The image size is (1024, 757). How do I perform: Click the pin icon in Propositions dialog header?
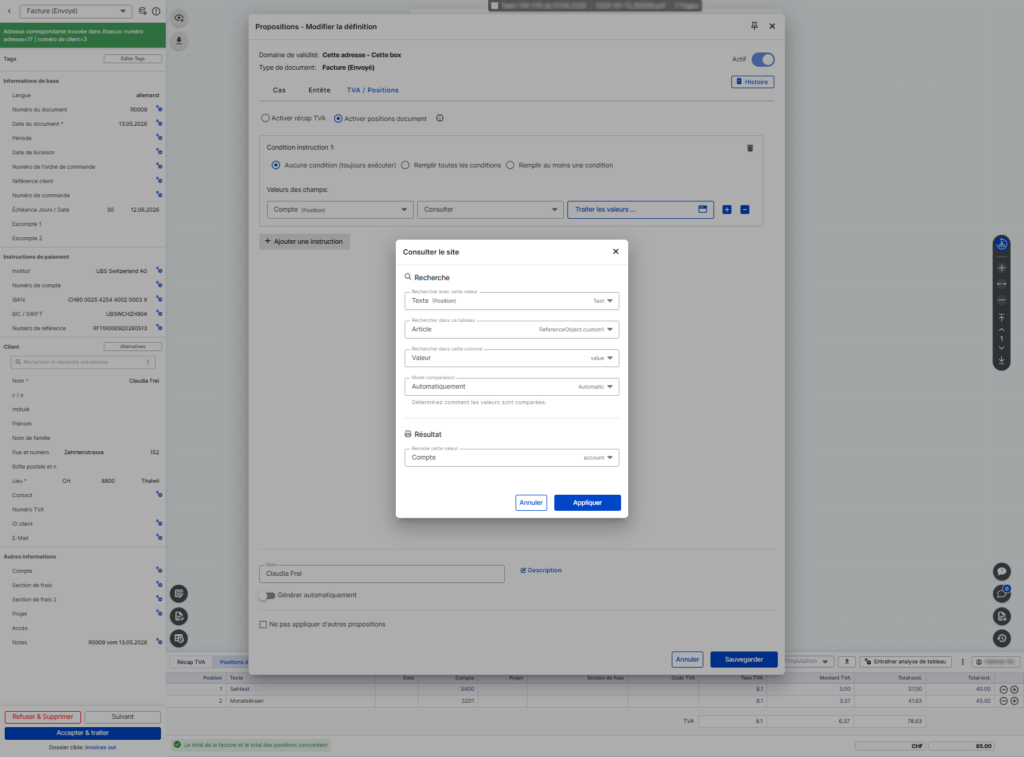coord(754,26)
